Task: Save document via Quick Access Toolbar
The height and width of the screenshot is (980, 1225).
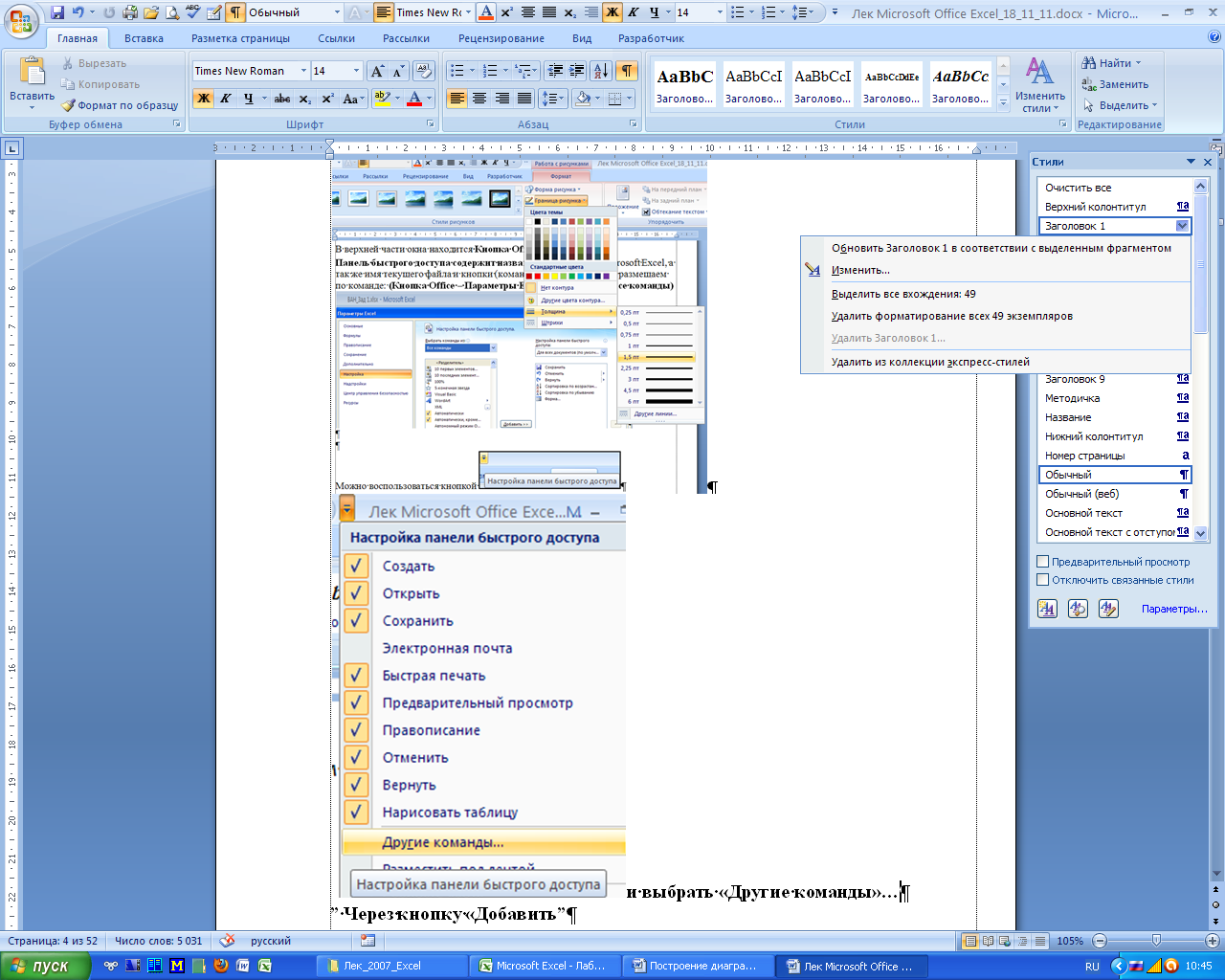Action: [56, 12]
